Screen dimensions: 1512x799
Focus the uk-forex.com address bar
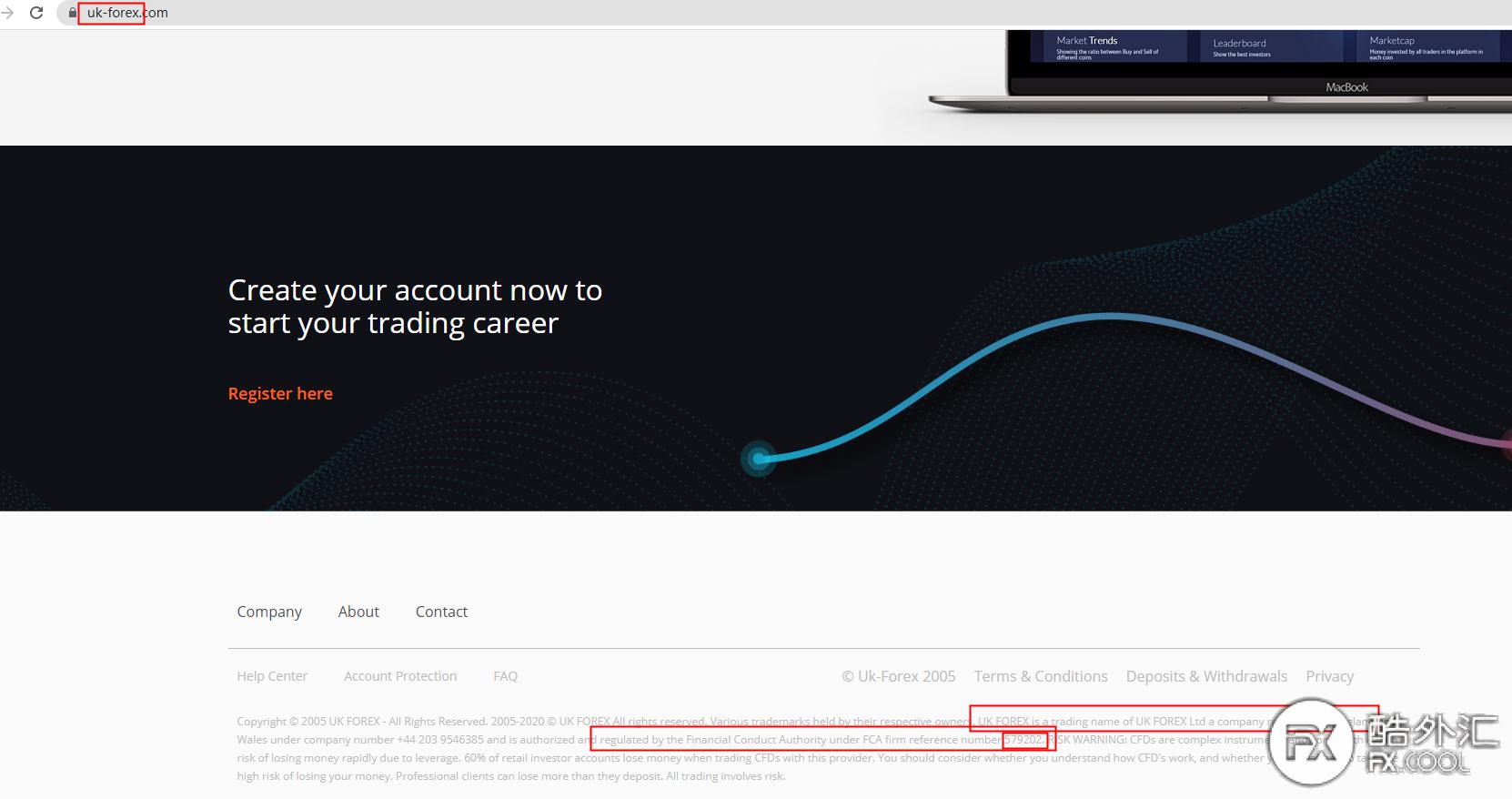click(x=782, y=13)
